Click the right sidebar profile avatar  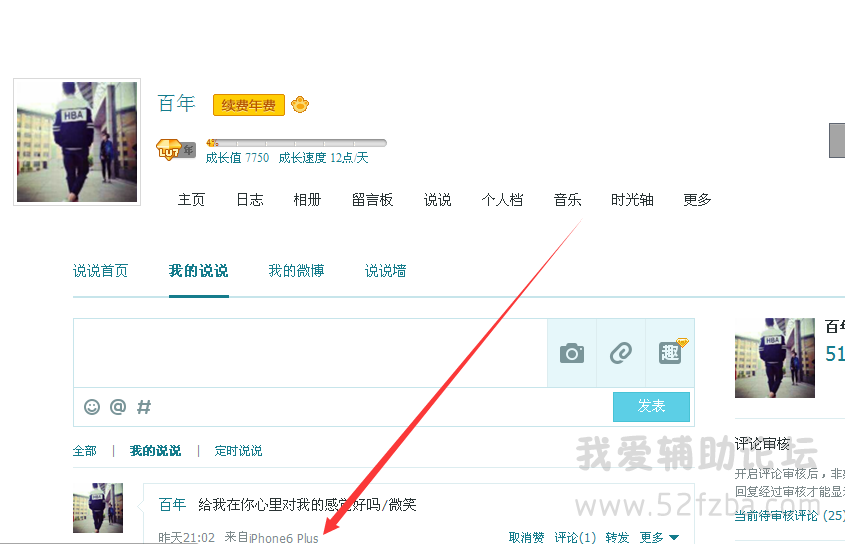tap(775, 358)
